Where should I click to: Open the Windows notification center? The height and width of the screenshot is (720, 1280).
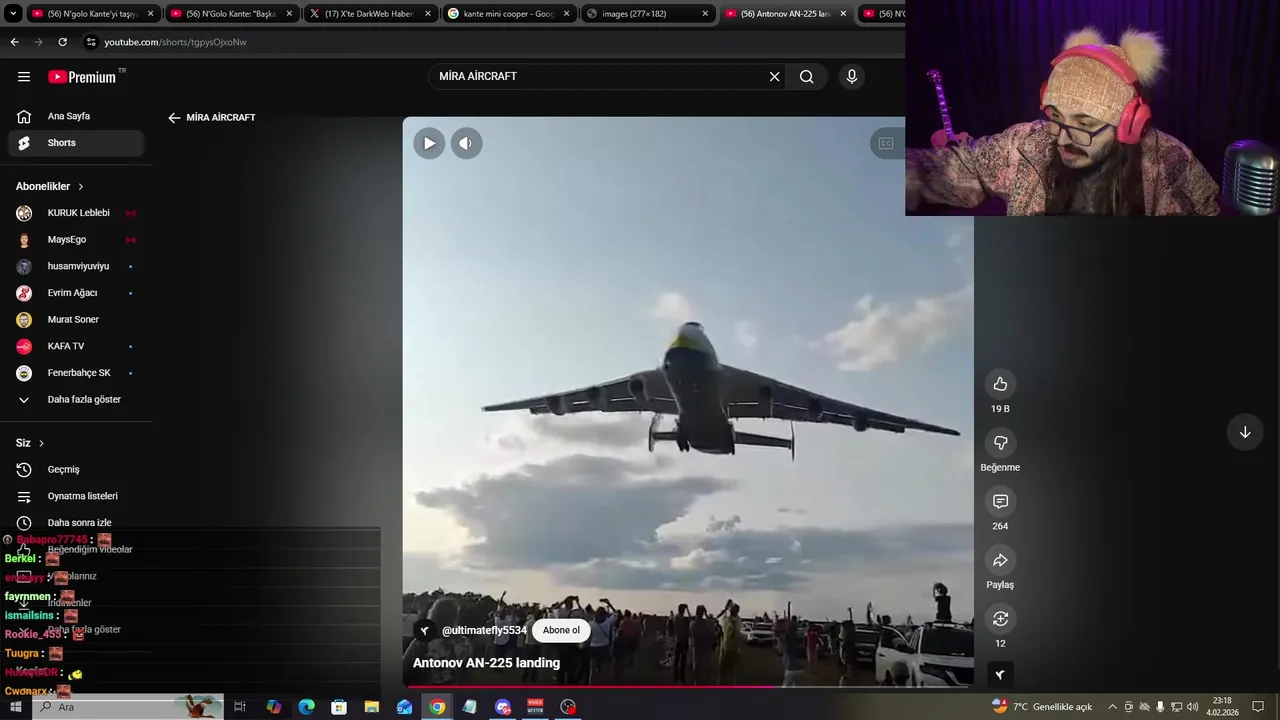pyautogui.click(x=1258, y=707)
